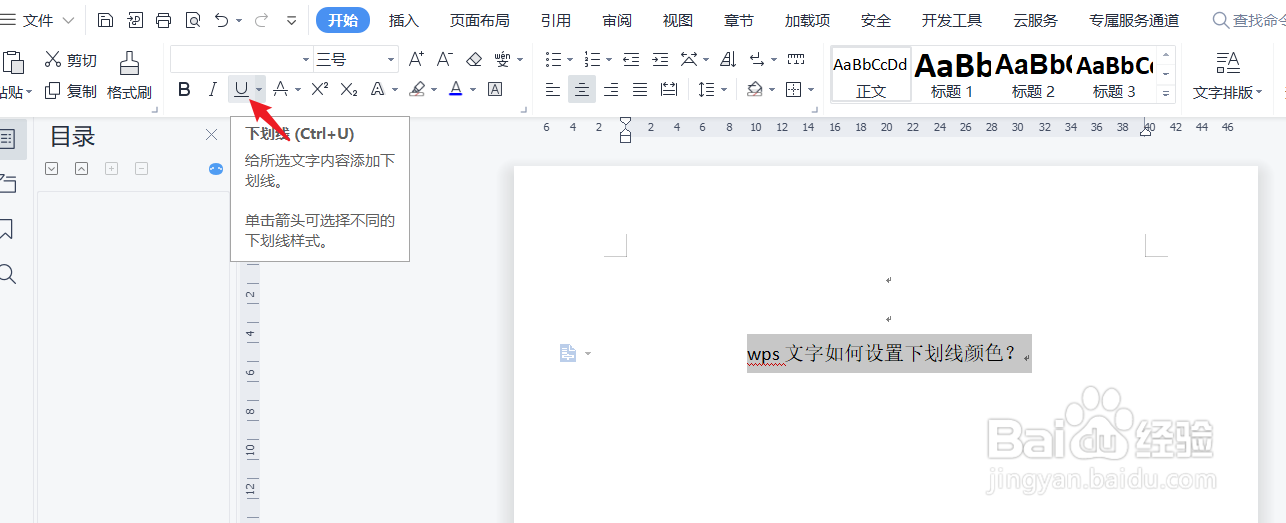The width and height of the screenshot is (1286, 523).
Task: Switch to the 审阅 (Review) tab
Action: [x=617, y=20]
